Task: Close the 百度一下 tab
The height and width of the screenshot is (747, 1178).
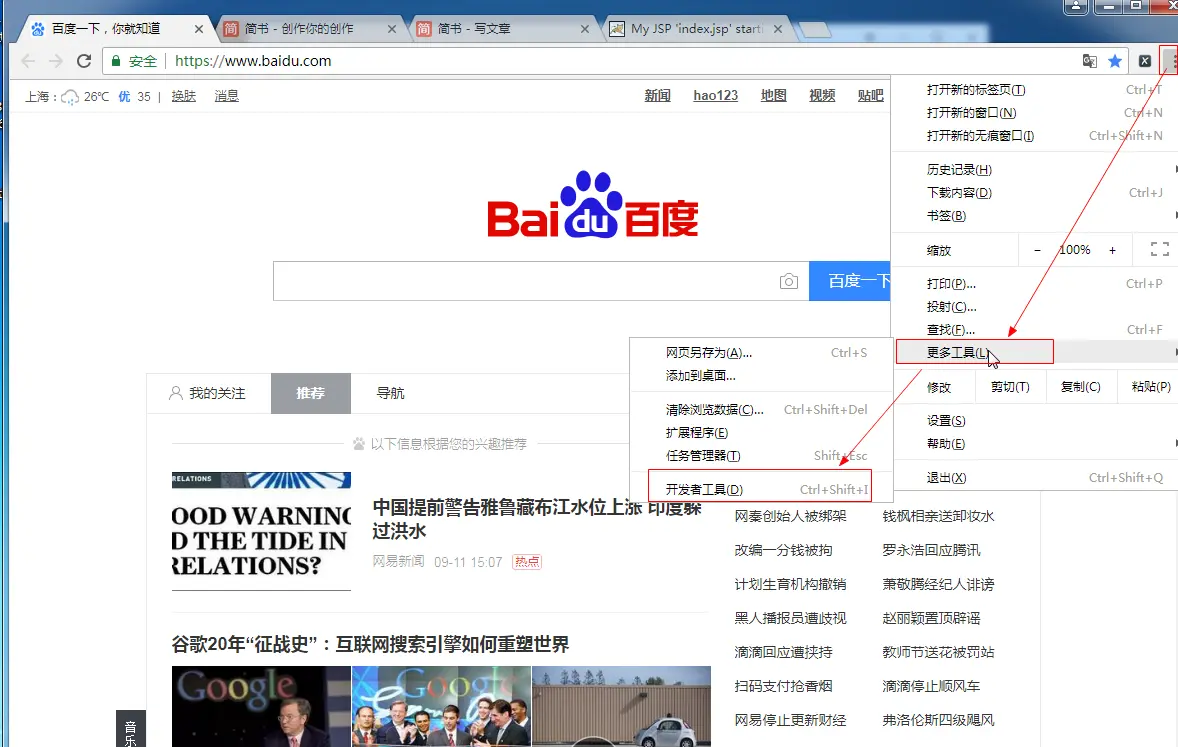Action: (x=198, y=29)
